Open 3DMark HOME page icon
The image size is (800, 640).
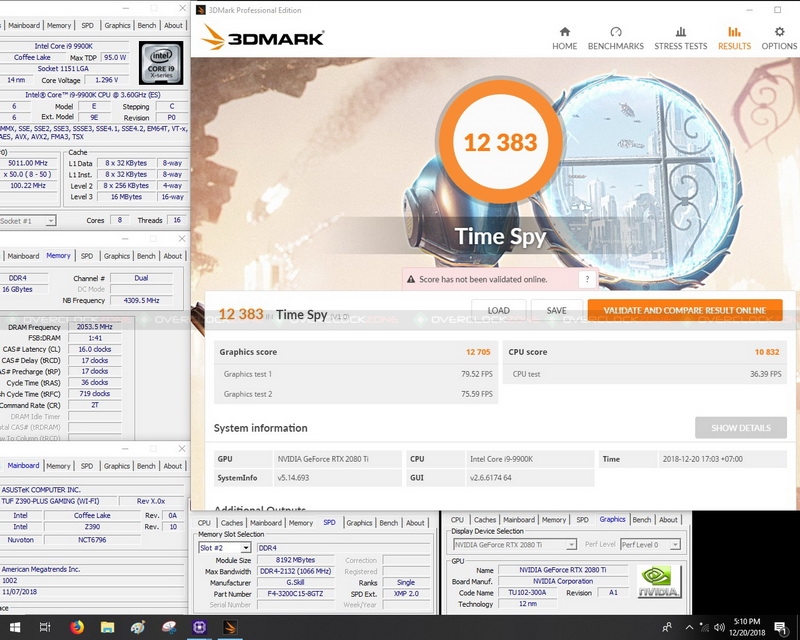(x=564, y=32)
